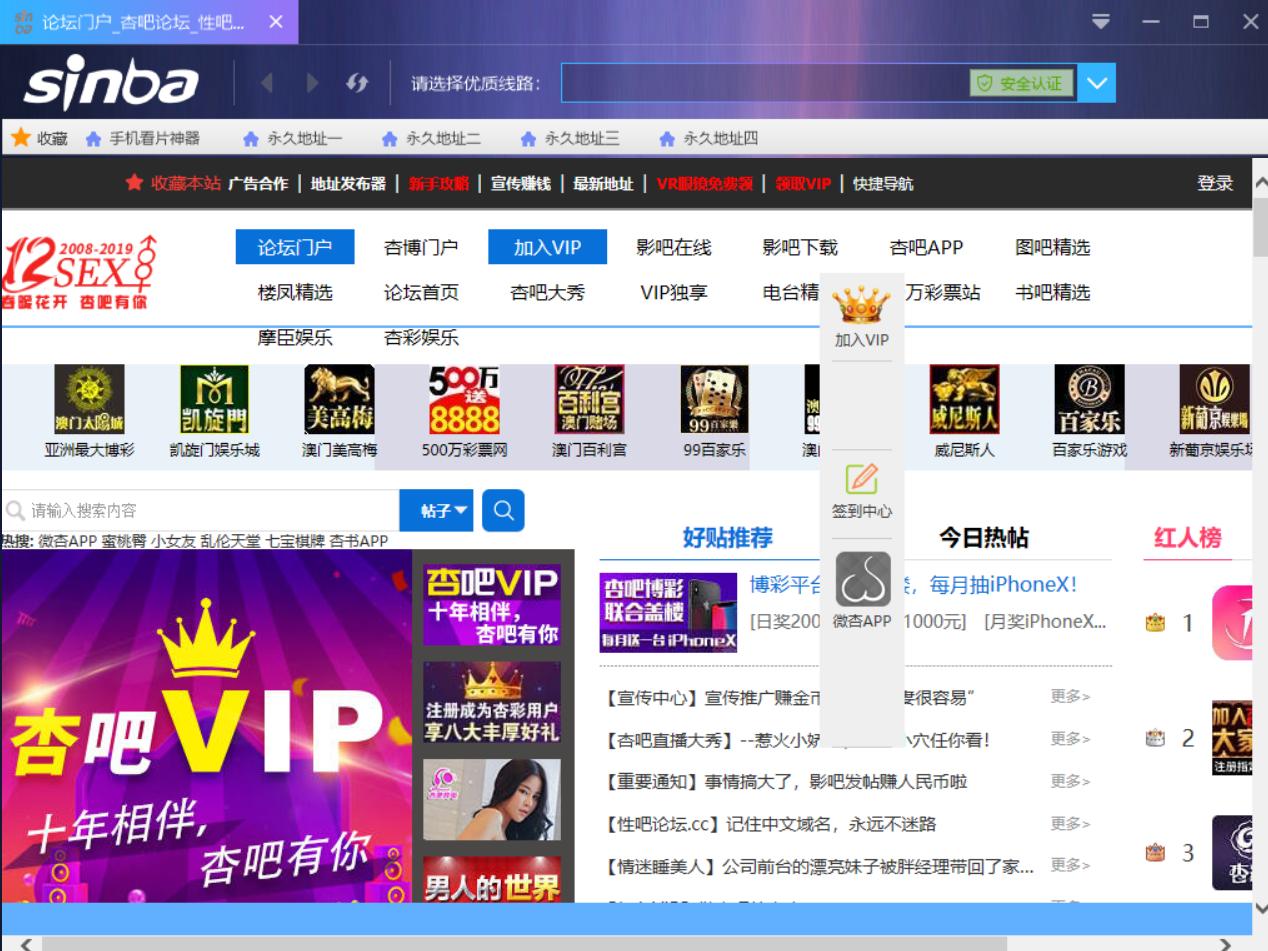Click the 威尼斯人 ad icon
The height and width of the screenshot is (951, 1268).
(964, 399)
